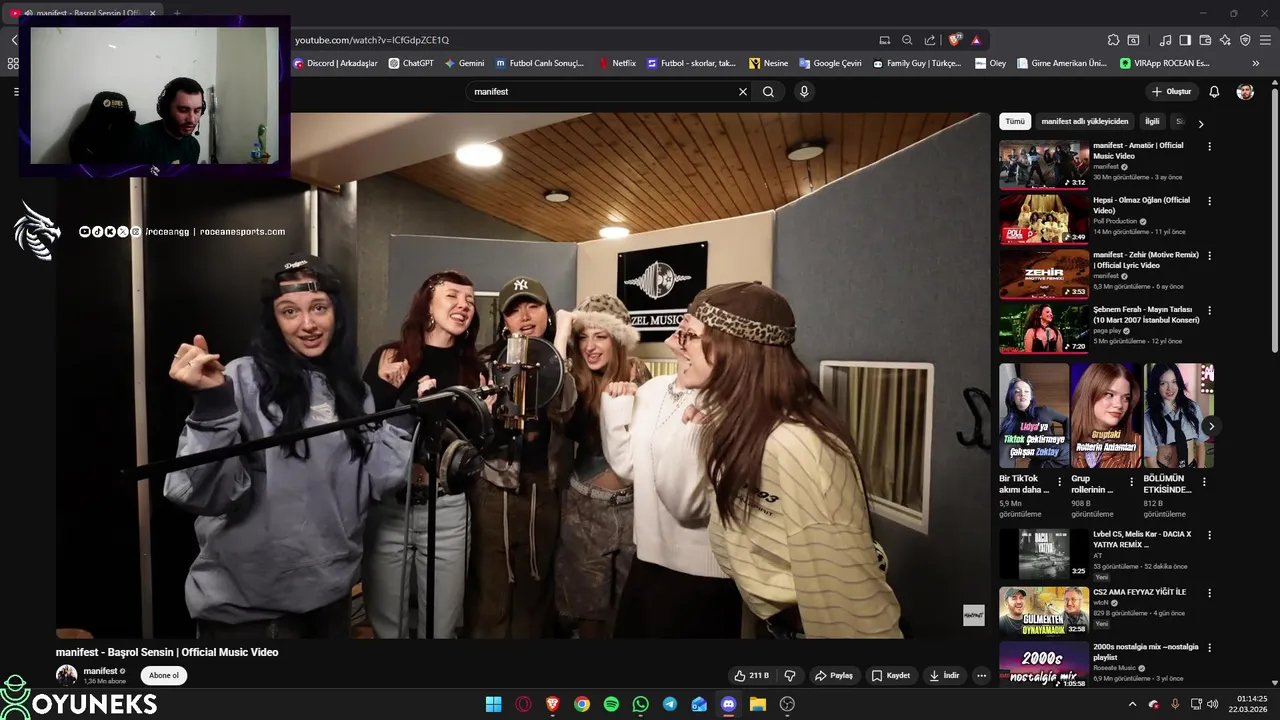Open the YouTube account avatar menu
This screenshot has height=720, width=1280.
1245,91
